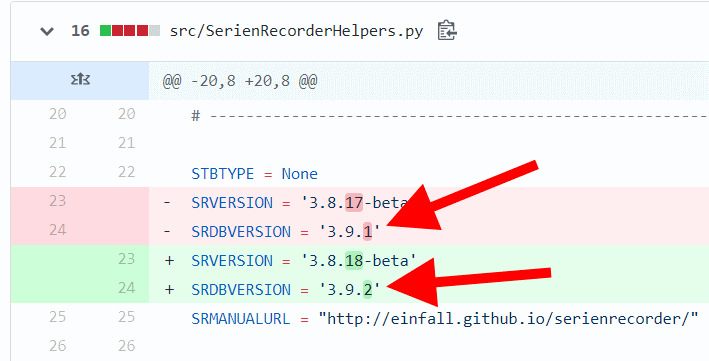Select new line number 23
The image size is (709, 361).
pos(127,259)
